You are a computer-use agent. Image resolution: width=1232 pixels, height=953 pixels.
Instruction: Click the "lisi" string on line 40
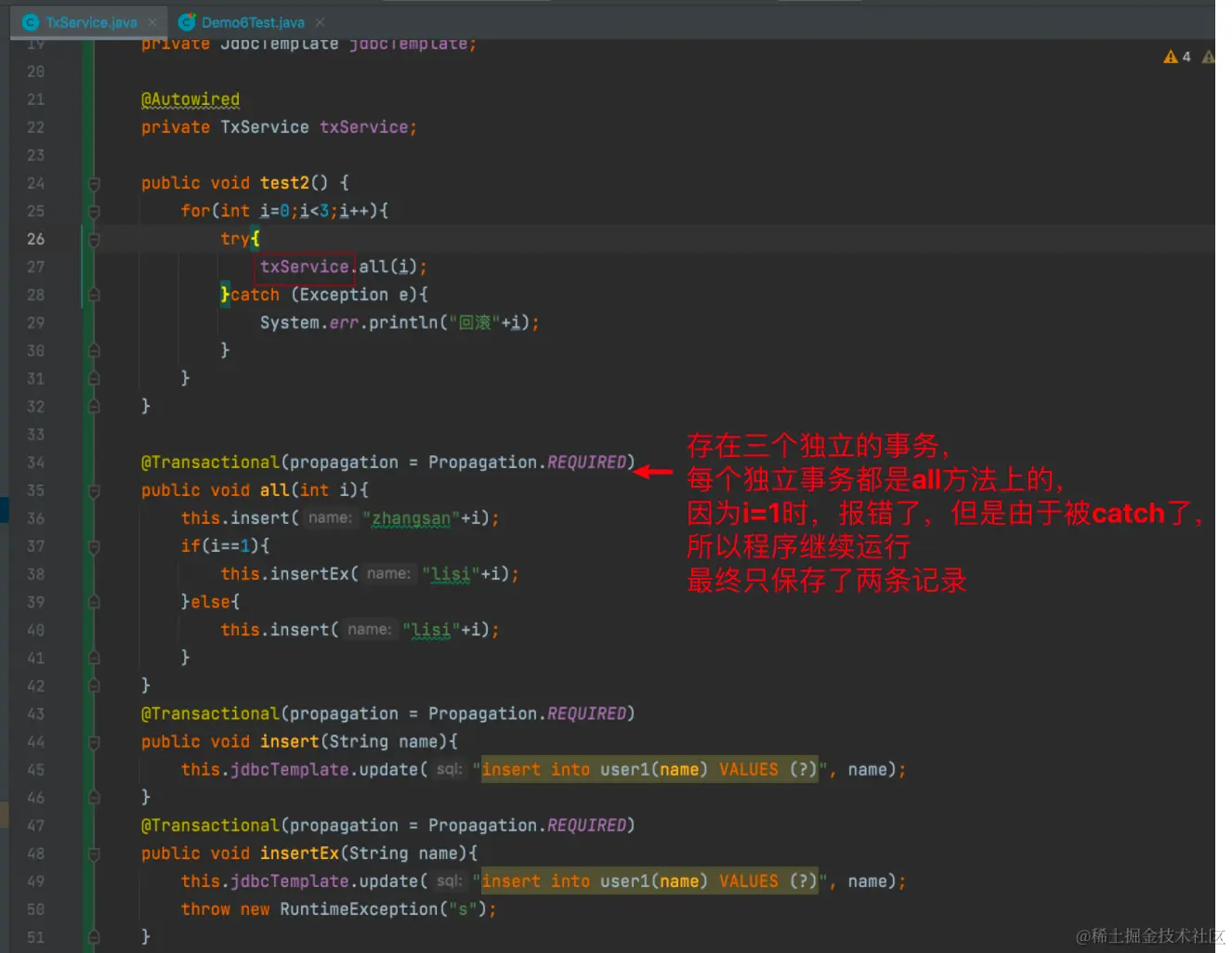pos(430,630)
